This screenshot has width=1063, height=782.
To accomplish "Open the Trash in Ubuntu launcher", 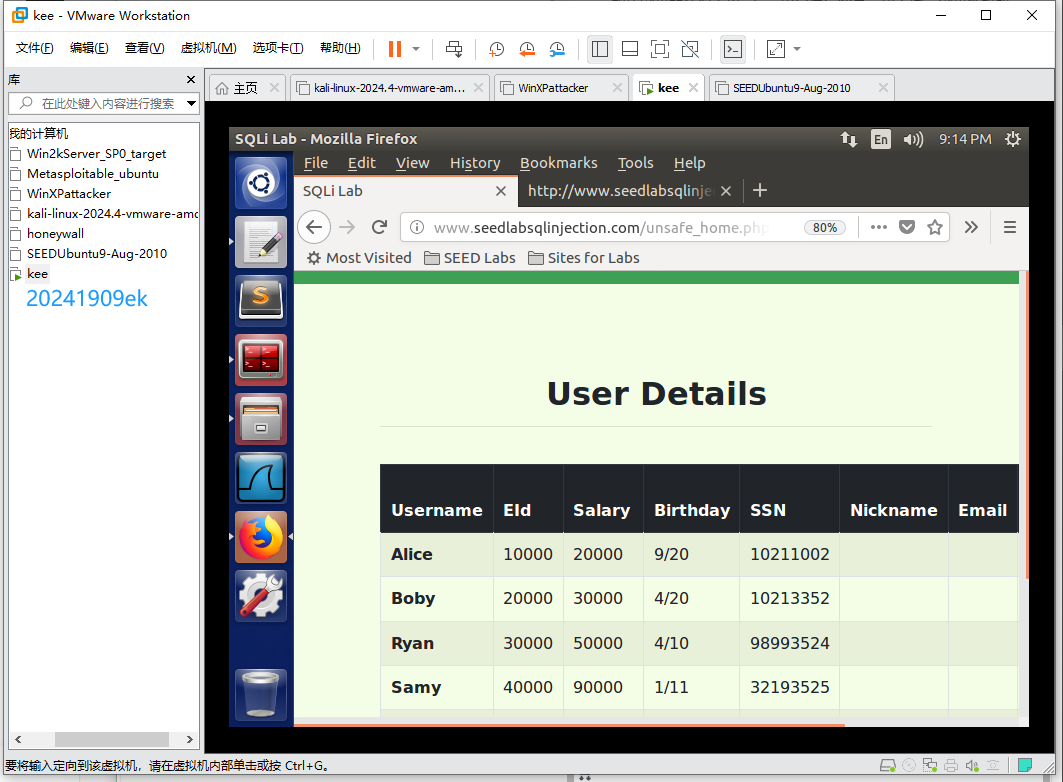I will [x=261, y=695].
